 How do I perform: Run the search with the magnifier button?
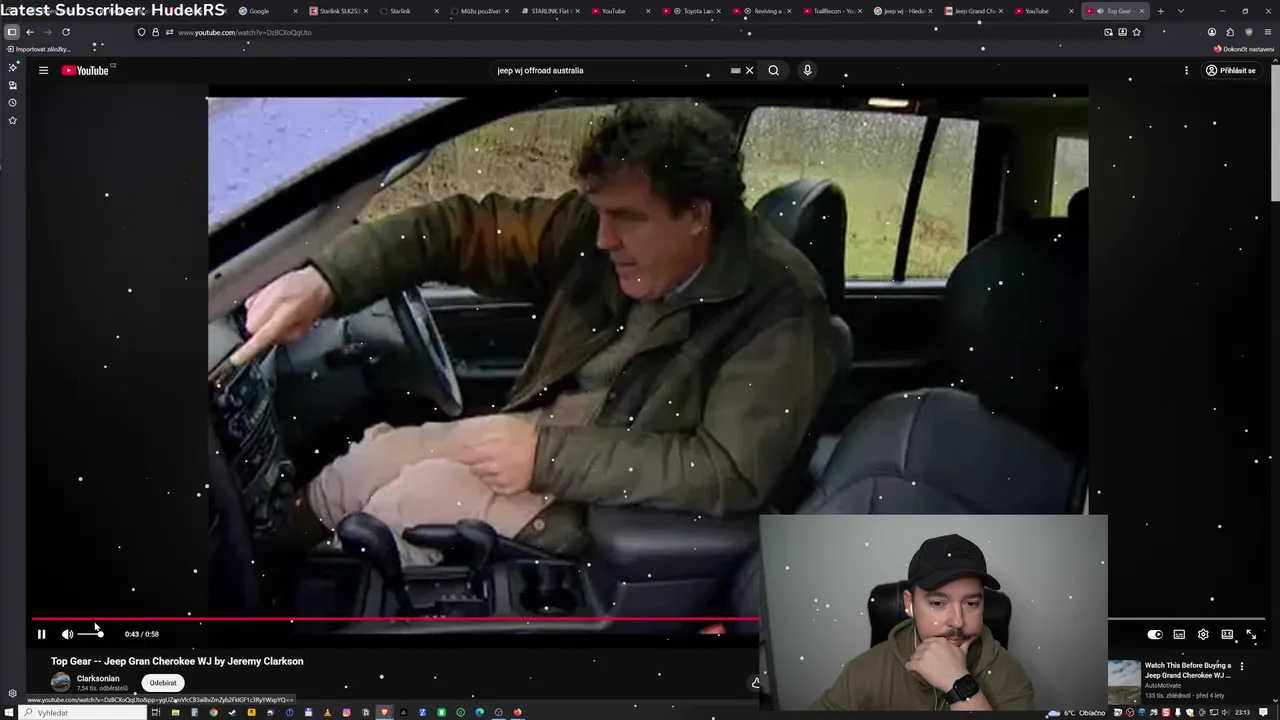pos(773,70)
